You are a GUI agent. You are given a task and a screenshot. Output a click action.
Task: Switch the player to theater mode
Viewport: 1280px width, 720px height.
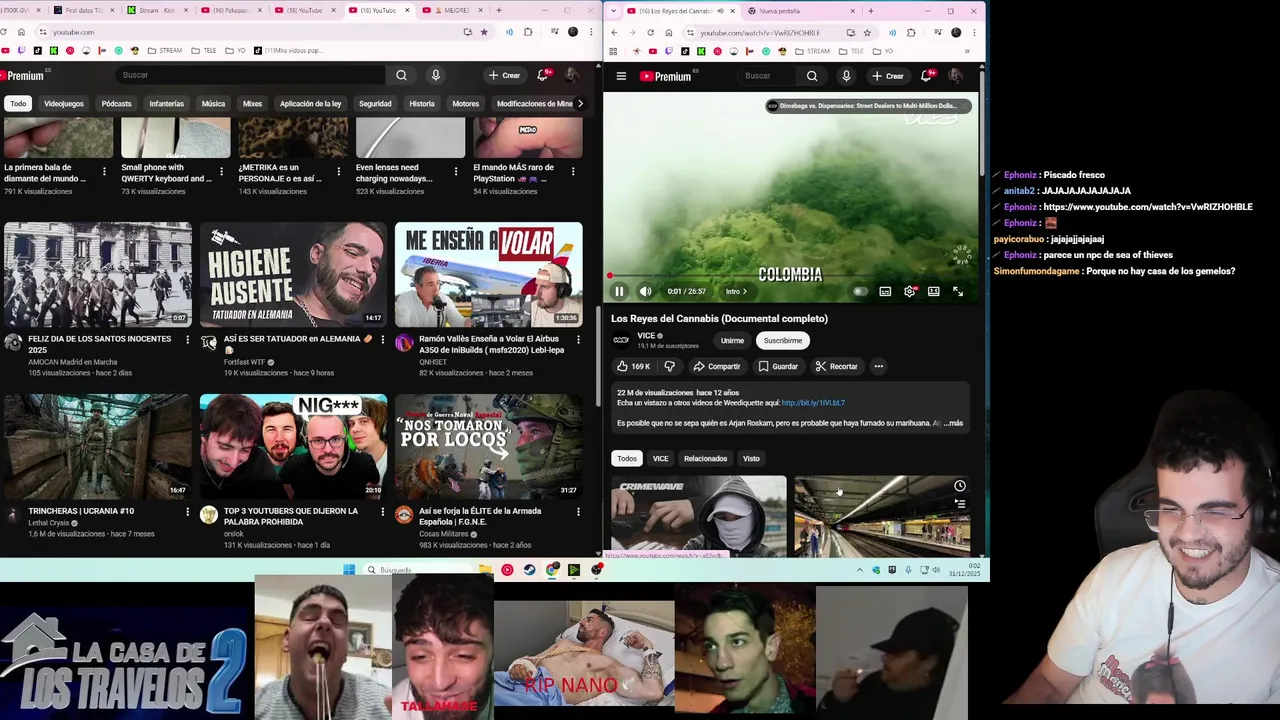[933, 291]
